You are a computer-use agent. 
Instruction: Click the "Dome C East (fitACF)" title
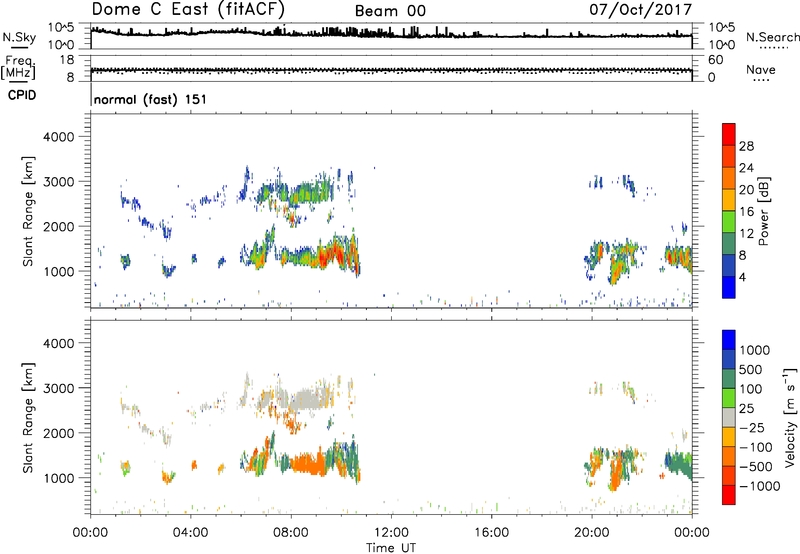pyautogui.click(x=188, y=10)
